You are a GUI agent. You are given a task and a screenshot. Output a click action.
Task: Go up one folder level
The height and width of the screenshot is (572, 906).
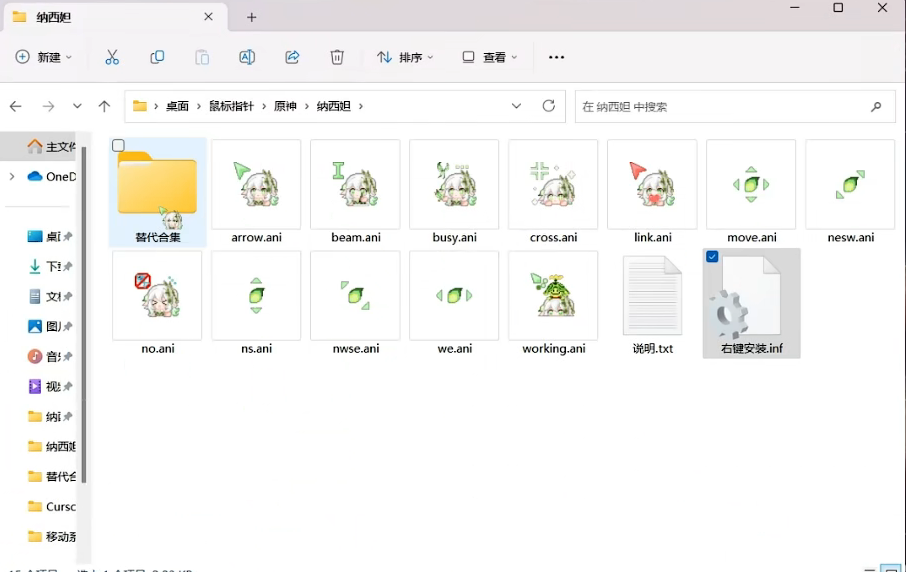pyautogui.click(x=104, y=106)
